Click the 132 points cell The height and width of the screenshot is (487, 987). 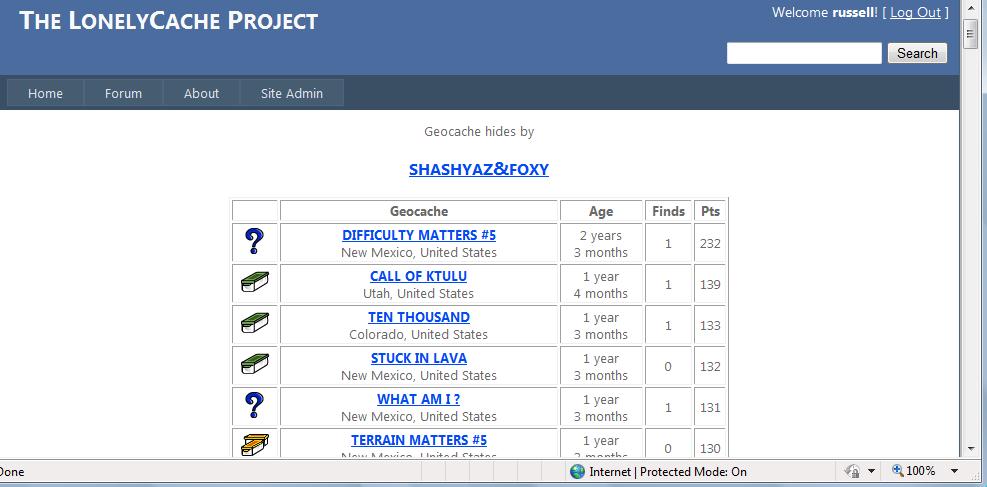pos(710,366)
